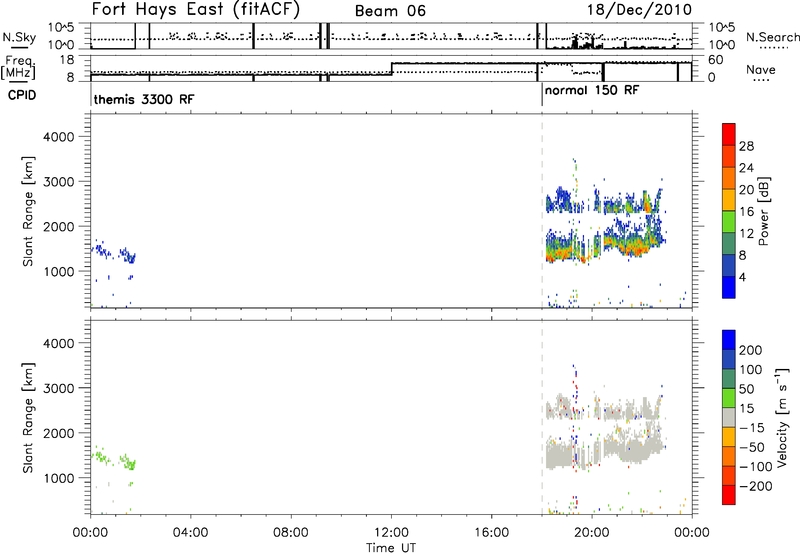
Task: Pick the lowest blue band of the Power colorbar
Action: (729, 287)
